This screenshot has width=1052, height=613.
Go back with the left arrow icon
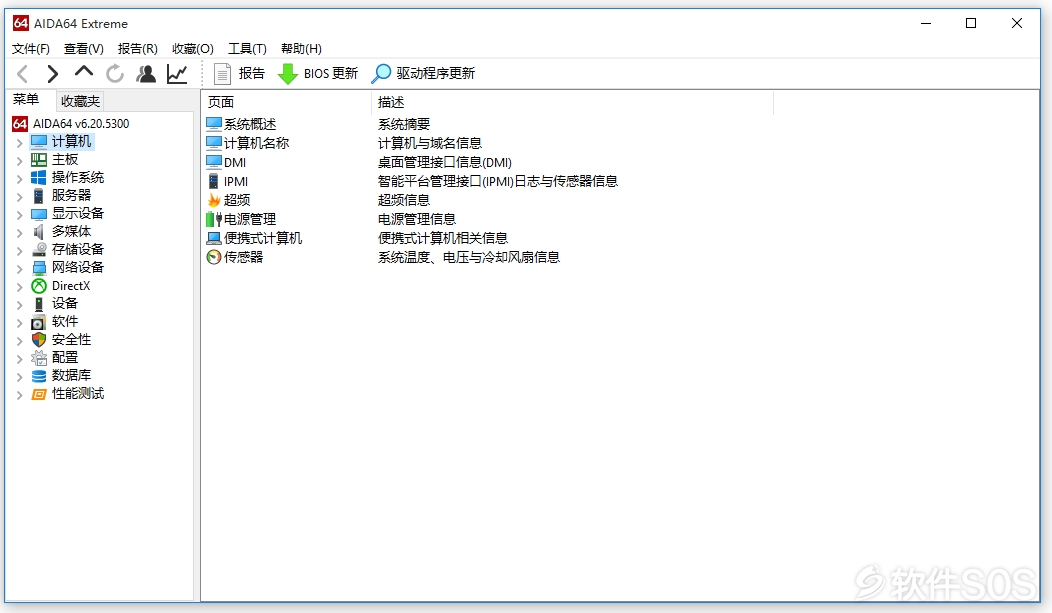[x=22, y=74]
